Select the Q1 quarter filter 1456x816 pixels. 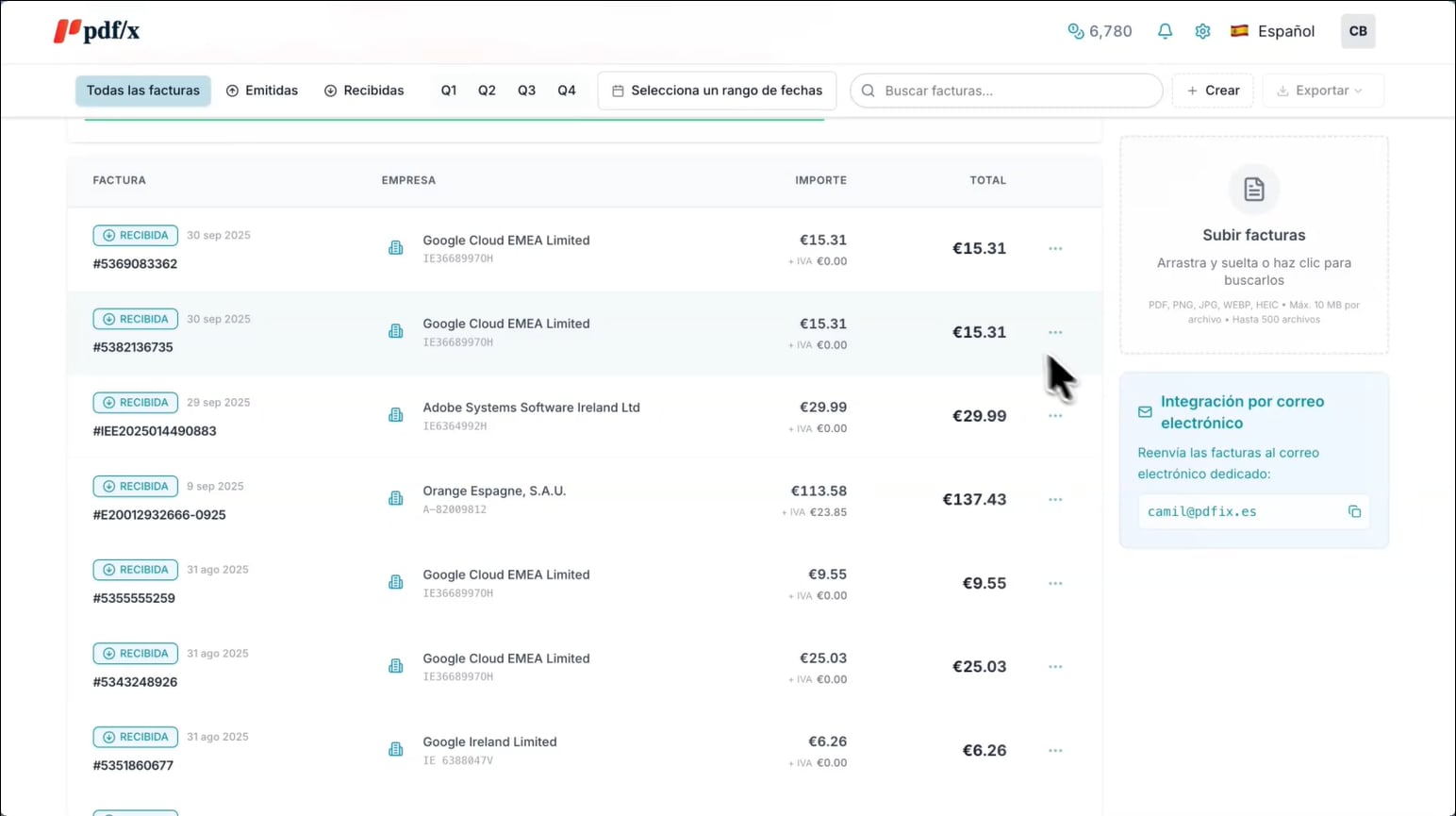coord(449,91)
